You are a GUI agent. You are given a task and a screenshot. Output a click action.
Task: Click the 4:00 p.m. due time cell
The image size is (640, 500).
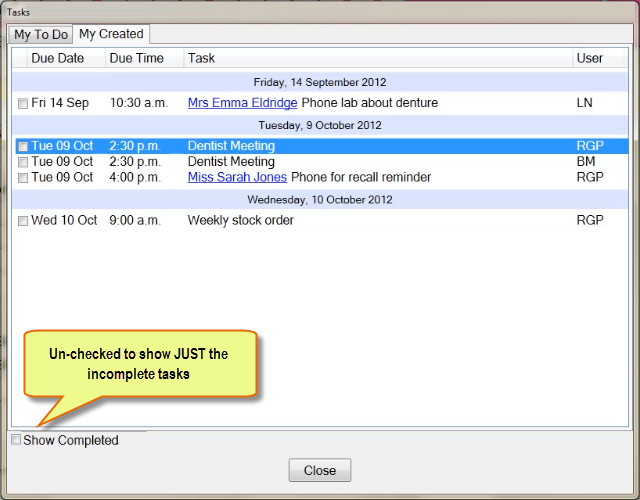pos(135,177)
